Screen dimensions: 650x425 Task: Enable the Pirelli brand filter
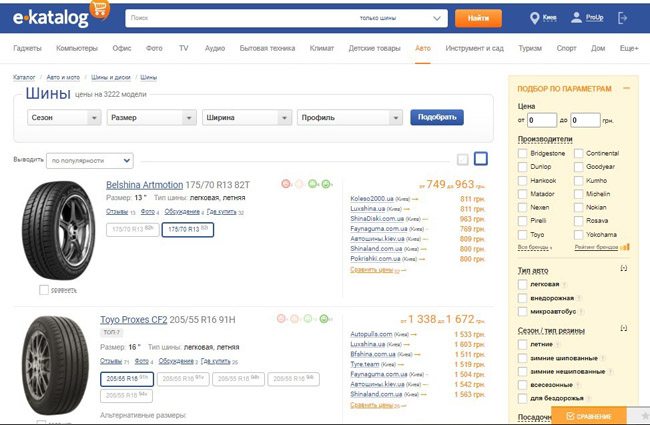click(x=522, y=221)
